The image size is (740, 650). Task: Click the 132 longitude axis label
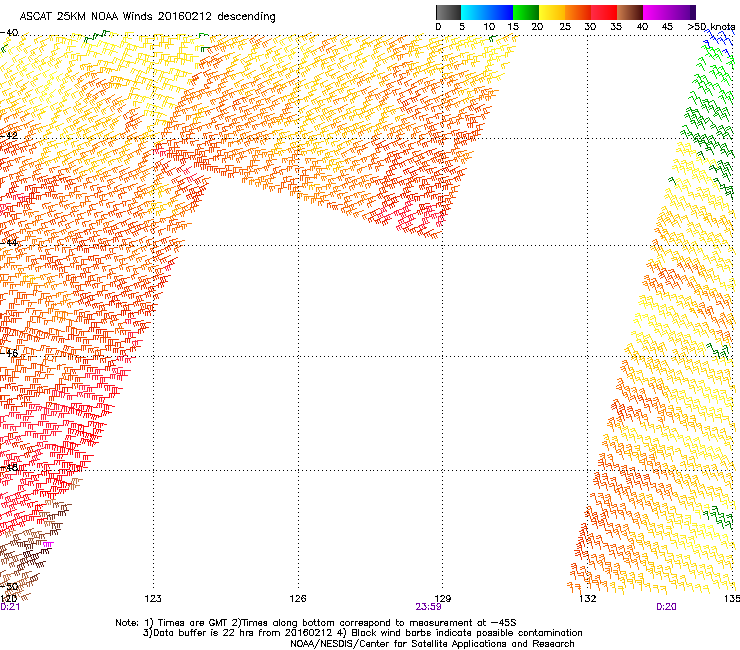pyautogui.click(x=588, y=599)
